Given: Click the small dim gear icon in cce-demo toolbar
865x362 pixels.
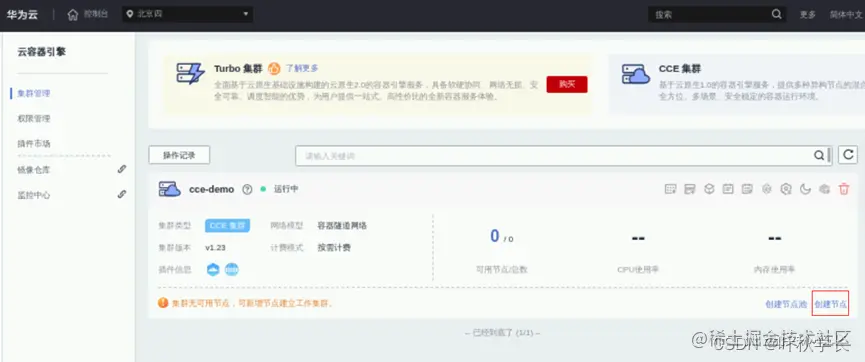Looking at the screenshot, I should [x=766, y=189].
